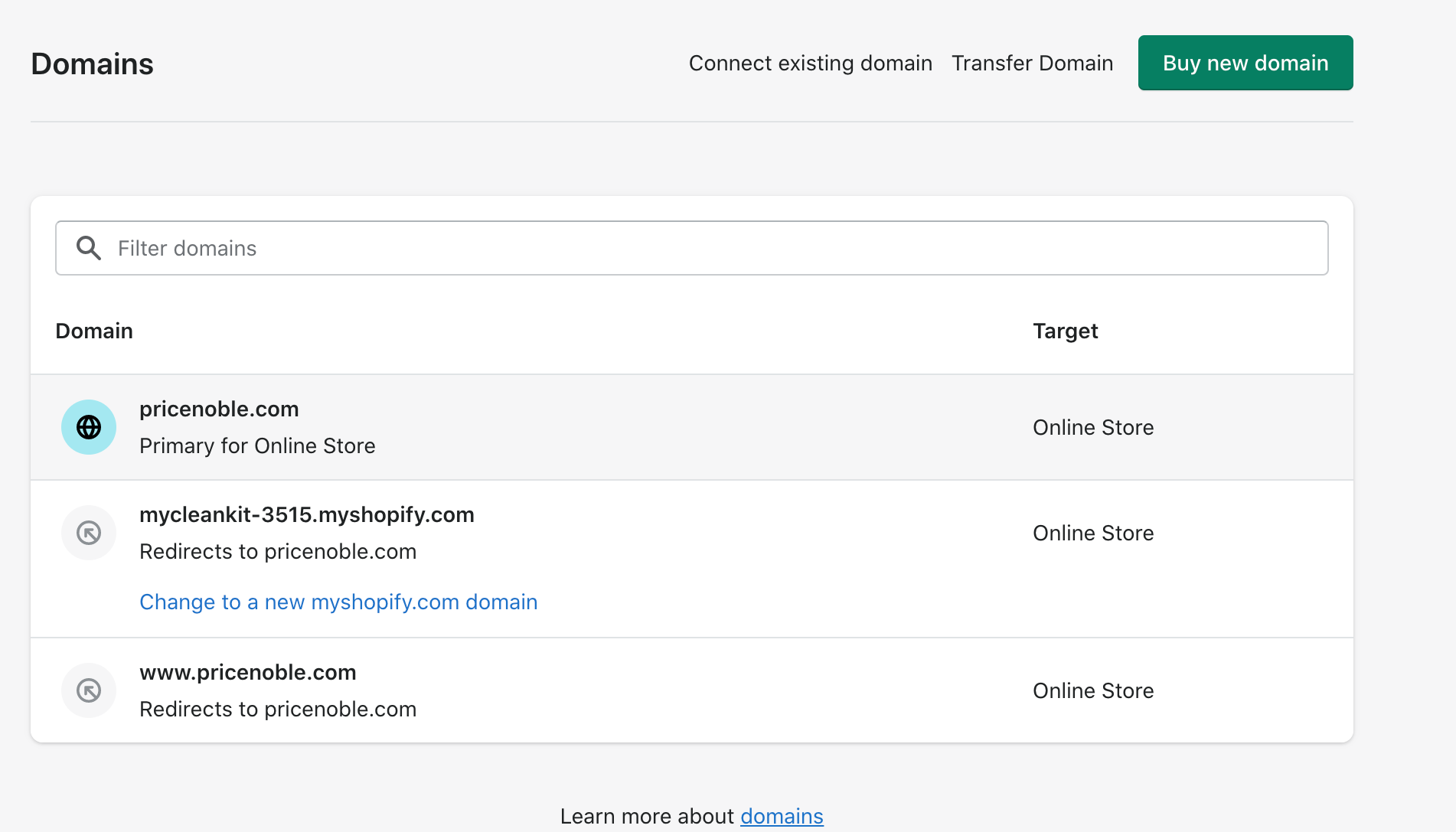The height and width of the screenshot is (832, 1456).
Task: Click Change to a new myshopify.com domain
Action: tap(338, 602)
